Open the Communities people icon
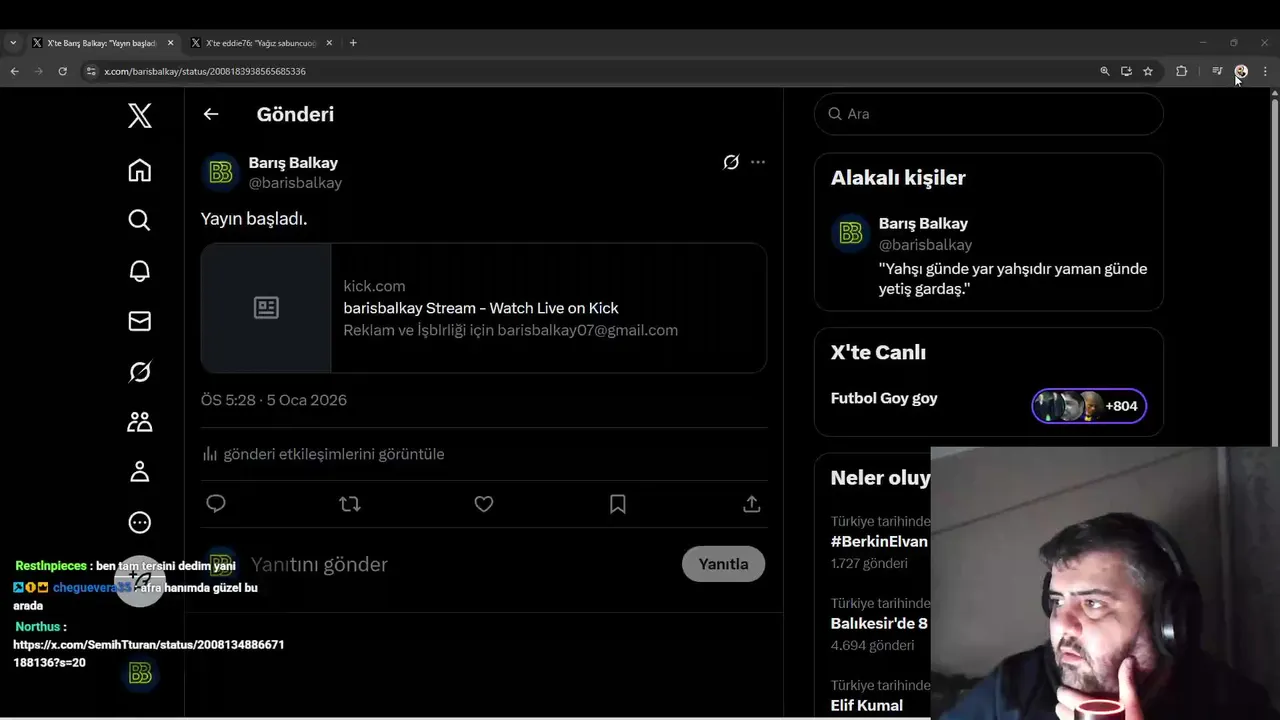Image resolution: width=1280 pixels, height=720 pixels. pos(140,421)
